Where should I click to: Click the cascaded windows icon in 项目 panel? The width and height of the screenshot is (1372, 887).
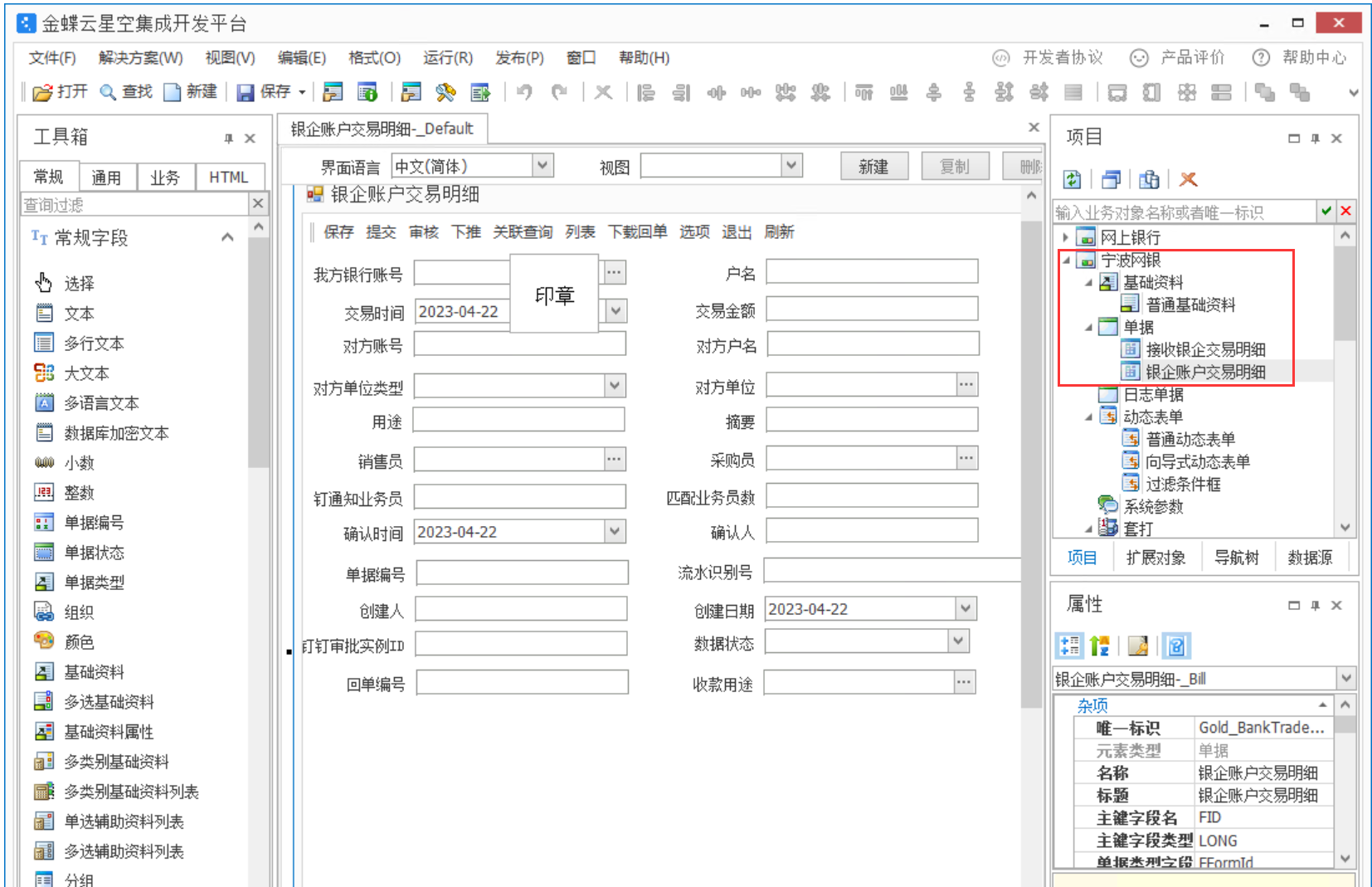click(1111, 179)
